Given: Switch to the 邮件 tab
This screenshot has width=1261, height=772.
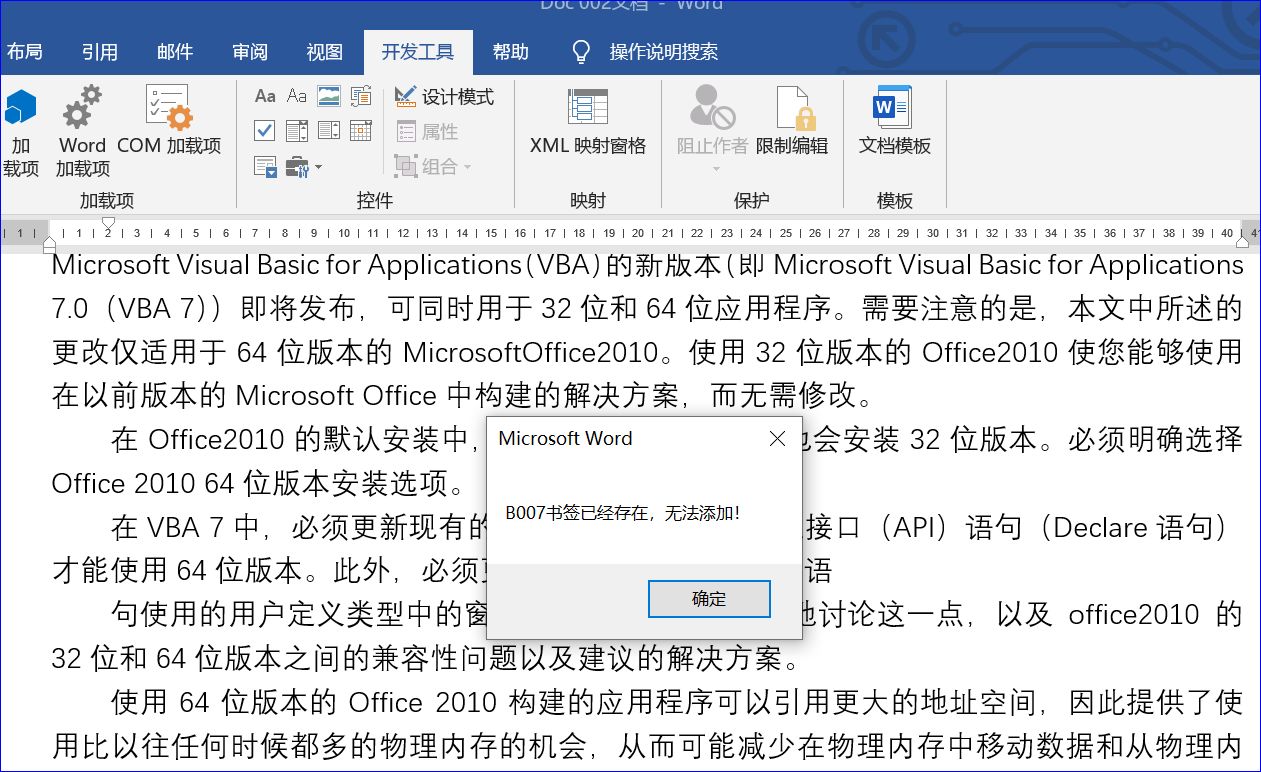Looking at the screenshot, I should point(175,52).
